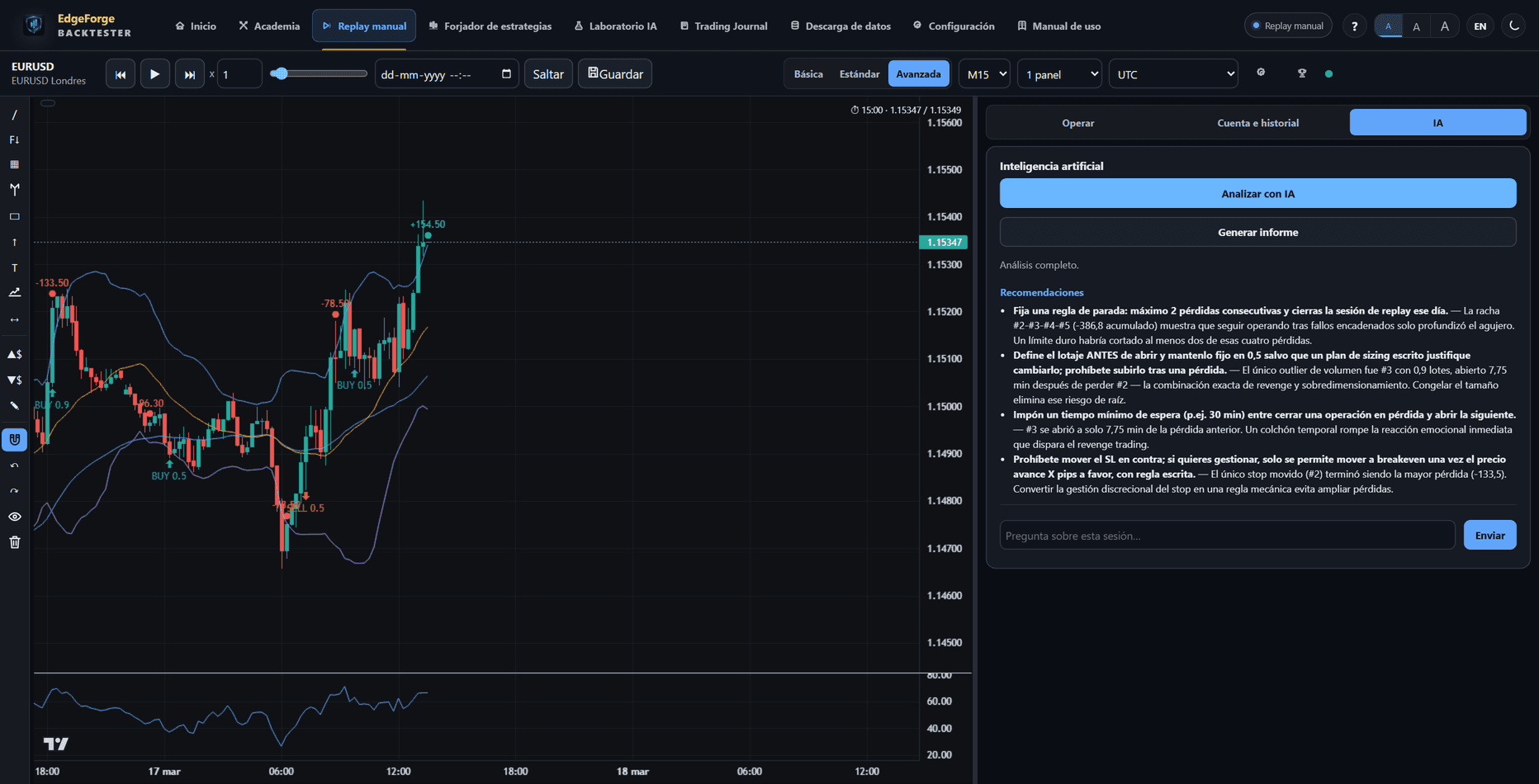The width and height of the screenshot is (1539, 784).
Task: Open Laboratorio IA from the navigation
Action: click(x=616, y=26)
